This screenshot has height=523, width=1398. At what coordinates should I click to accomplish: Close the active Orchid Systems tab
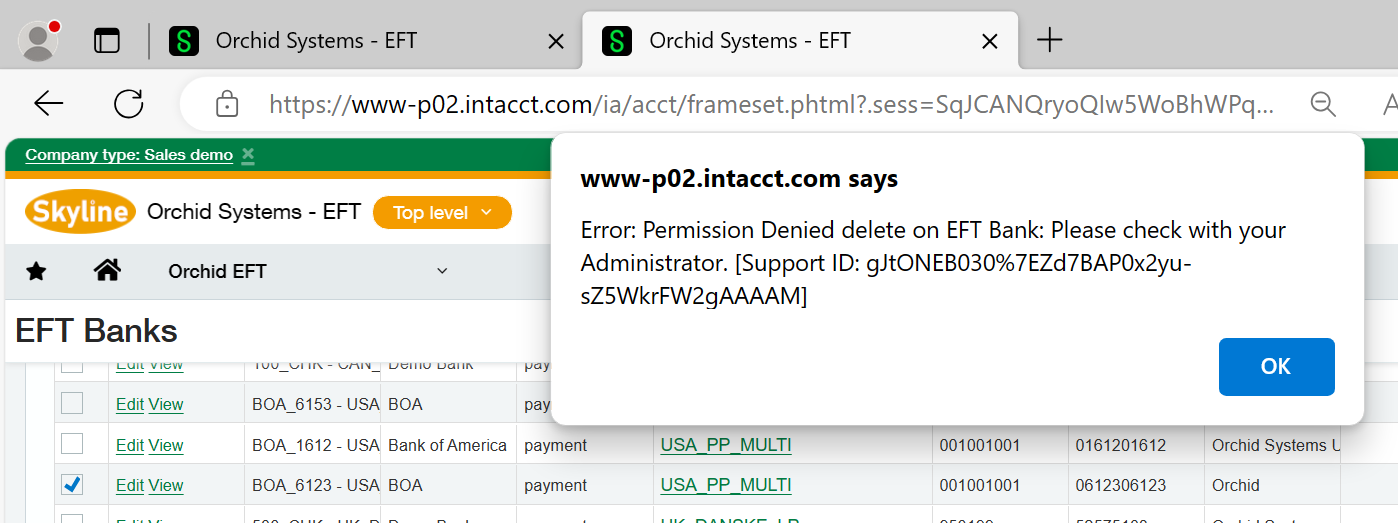989,41
